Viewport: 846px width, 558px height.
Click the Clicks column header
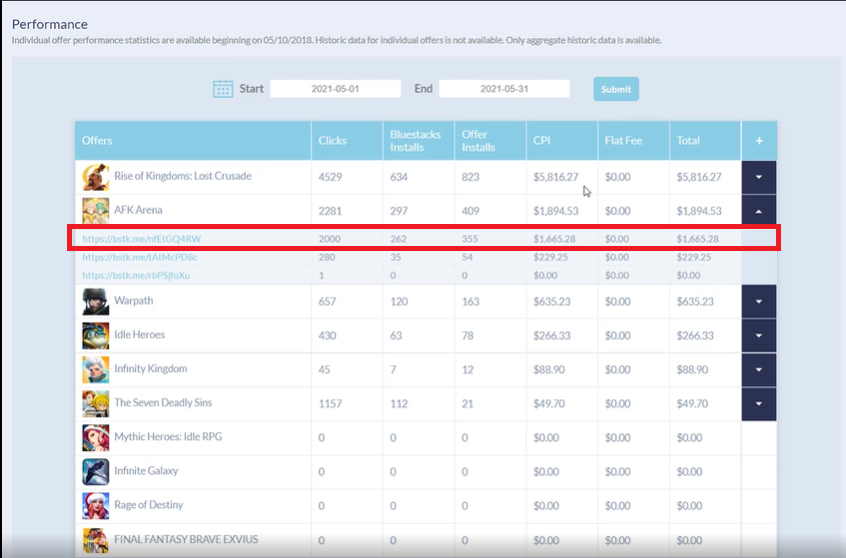(x=347, y=141)
